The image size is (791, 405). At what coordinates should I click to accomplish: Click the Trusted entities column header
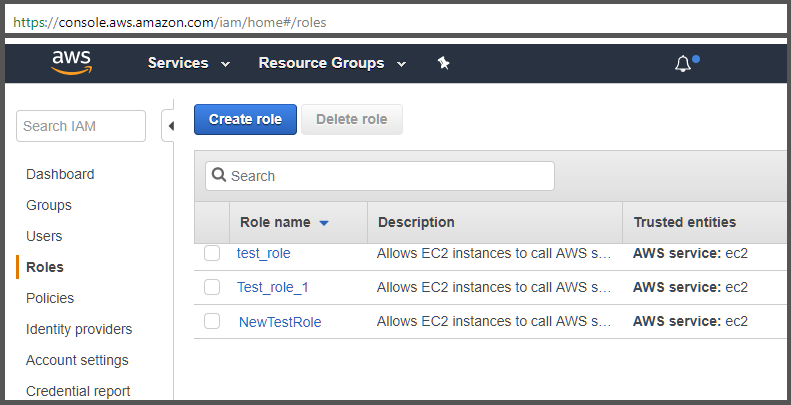[x=684, y=222]
